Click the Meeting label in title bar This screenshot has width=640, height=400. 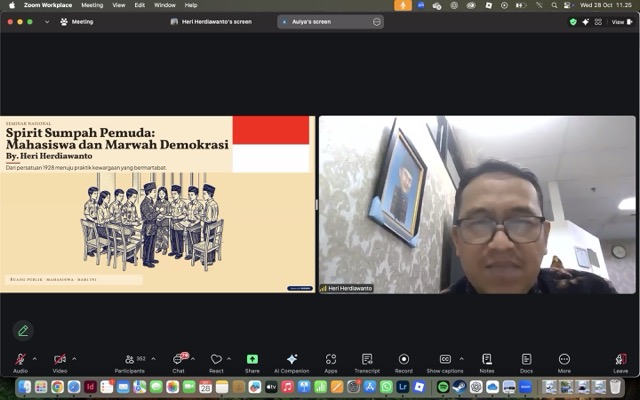[77, 22]
